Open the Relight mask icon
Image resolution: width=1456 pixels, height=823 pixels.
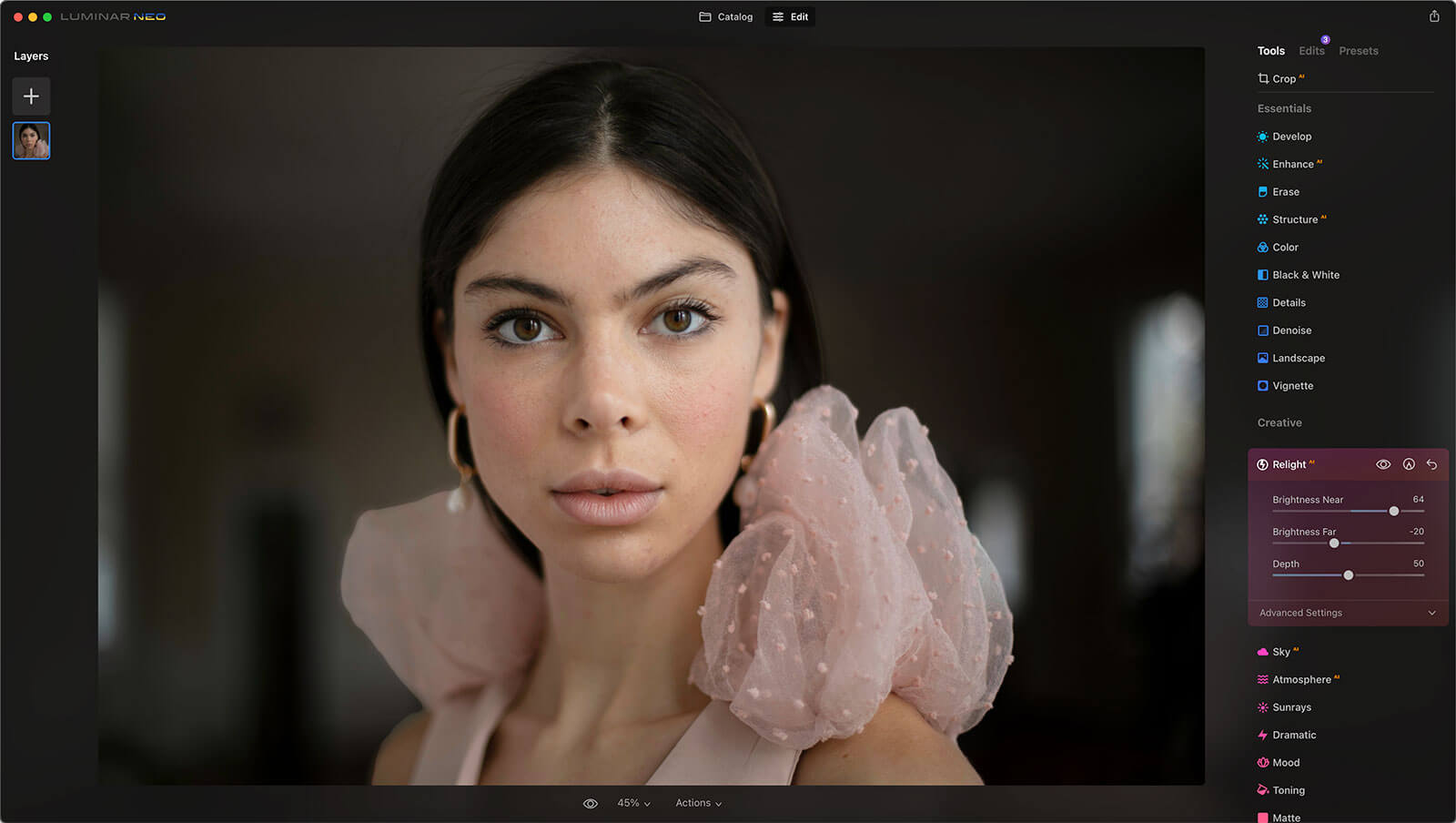(x=1409, y=464)
